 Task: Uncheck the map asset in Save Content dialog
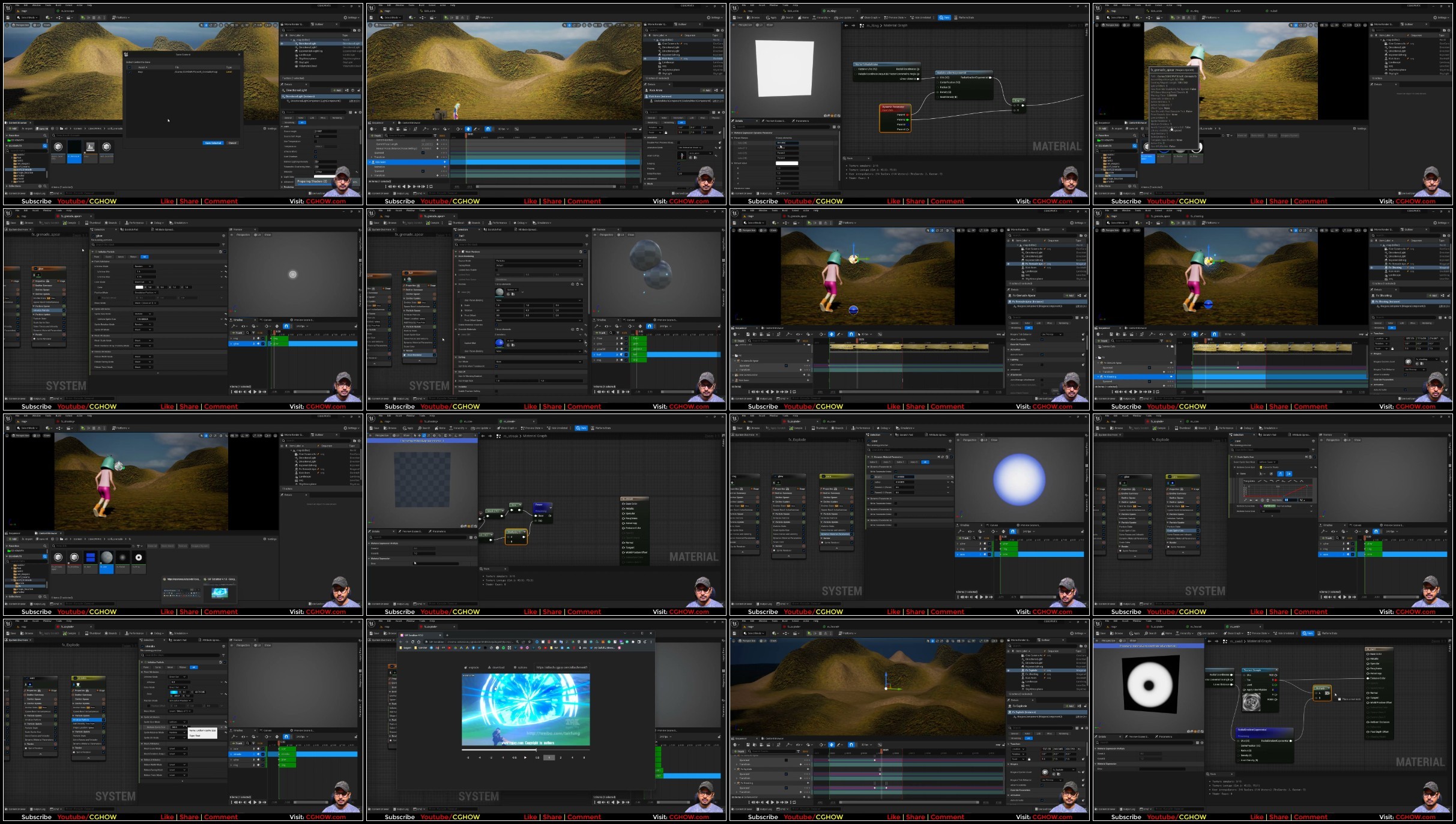coord(130,72)
